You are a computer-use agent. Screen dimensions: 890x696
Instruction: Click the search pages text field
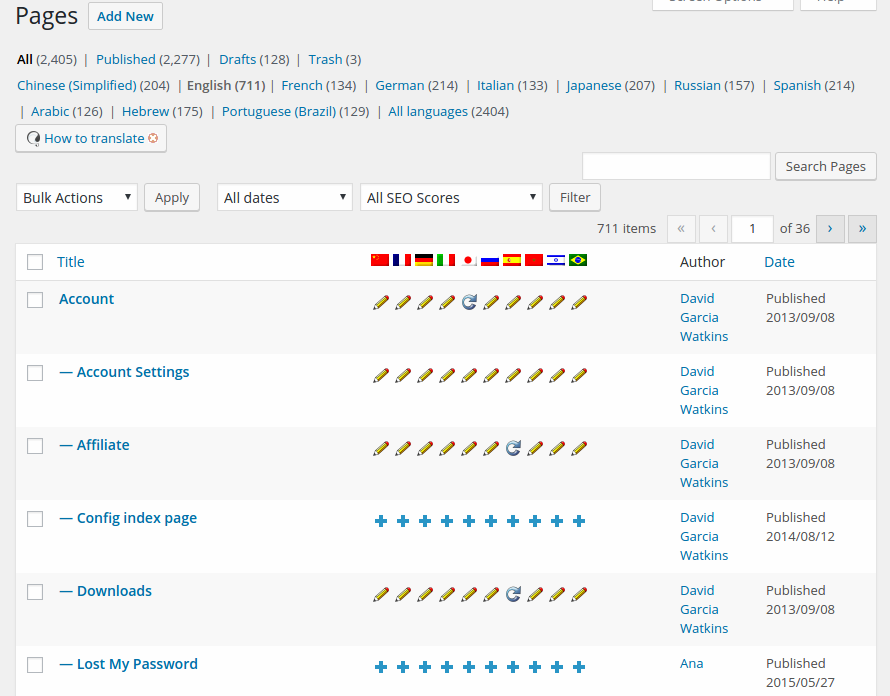pyautogui.click(x=676, y=166)
